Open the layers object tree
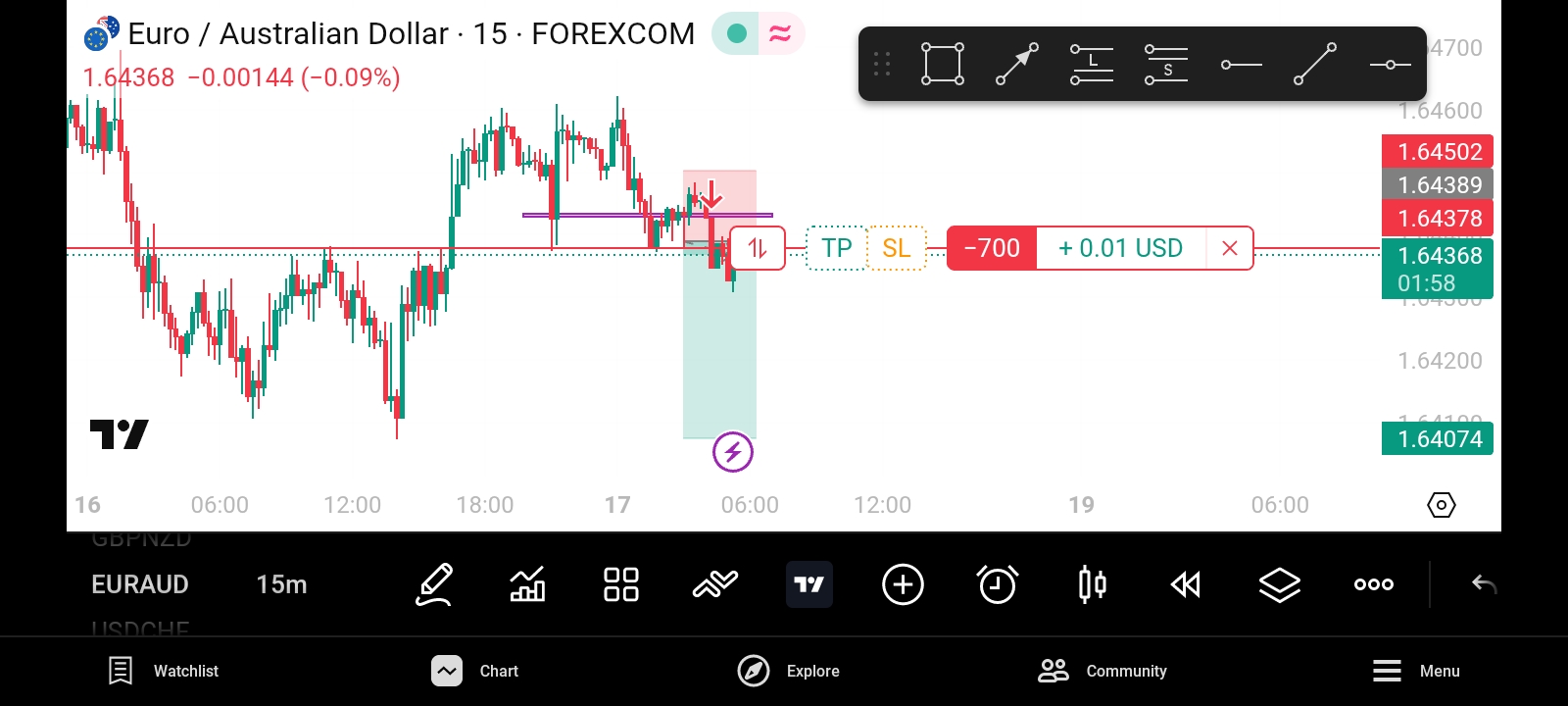The image size is (1568, 706). click(x=1279, y=584)
